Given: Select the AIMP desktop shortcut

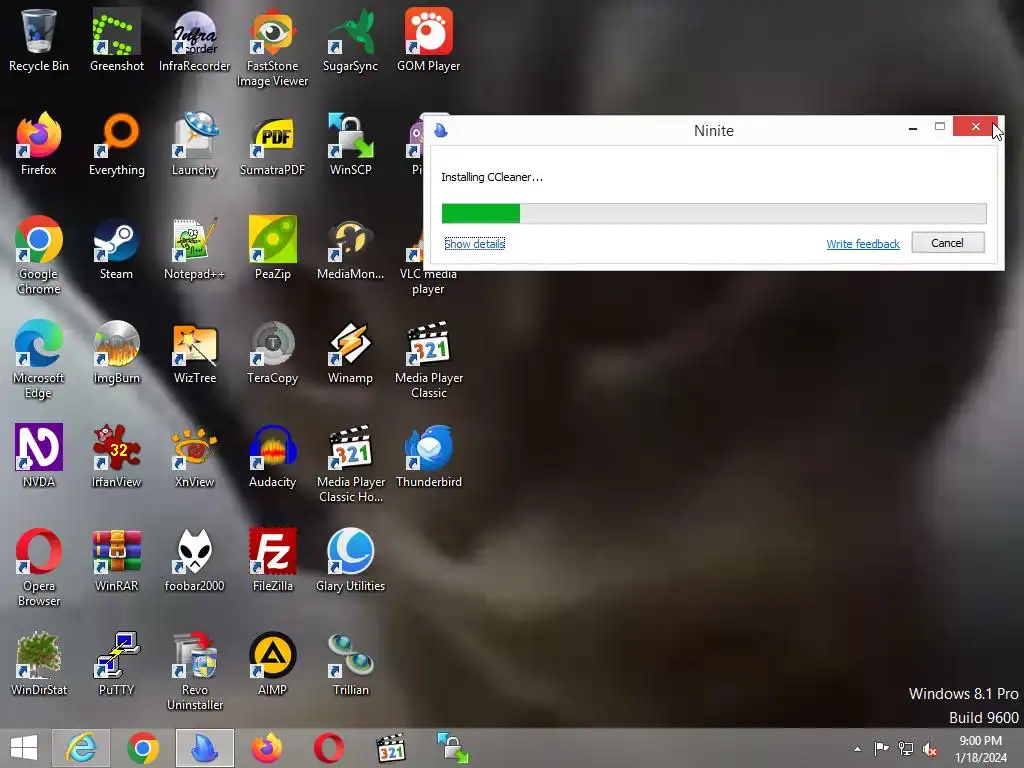Looking at the screenshot, I should tap(272, 664).
